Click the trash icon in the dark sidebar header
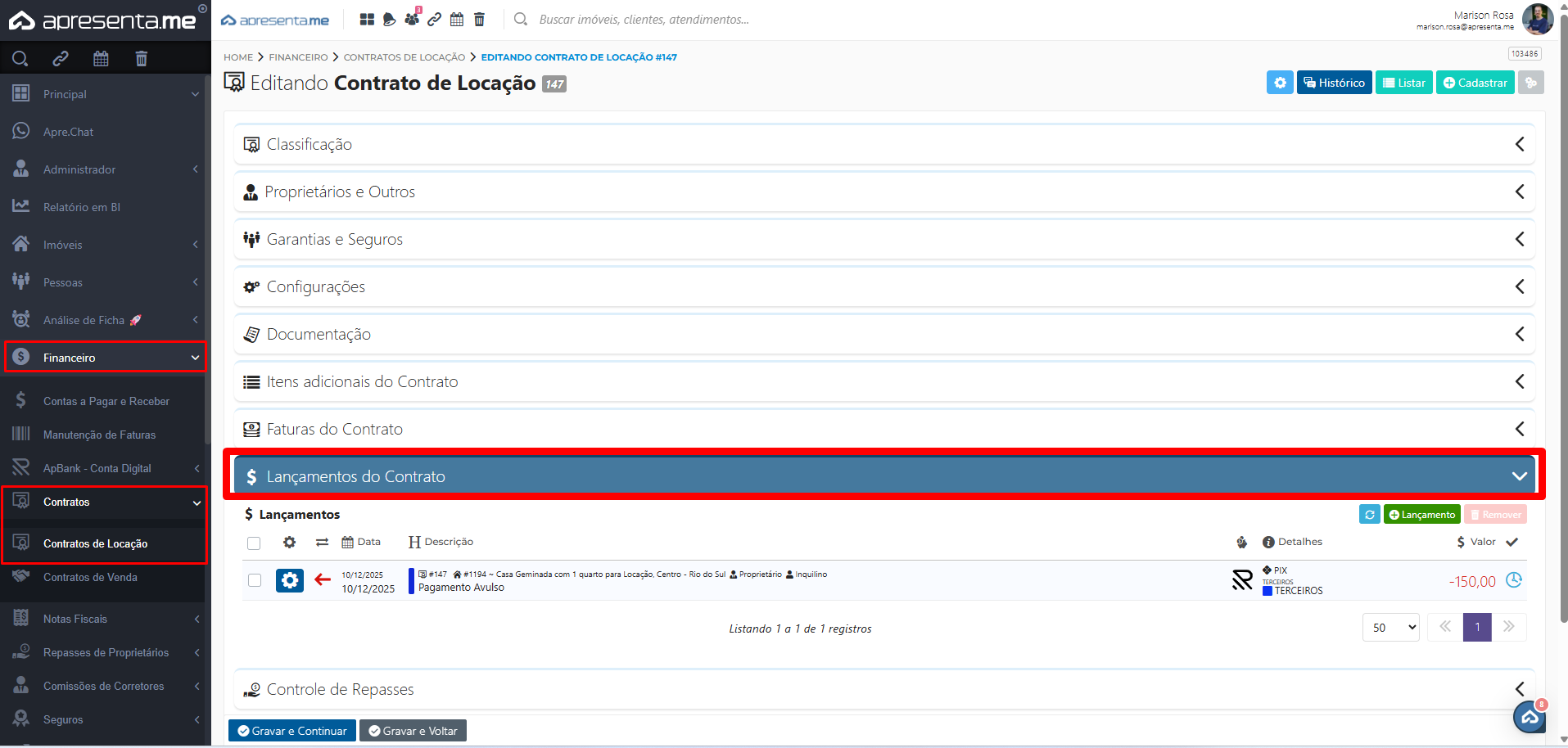Screen dimensions: 1568x748 click(141, 58)
